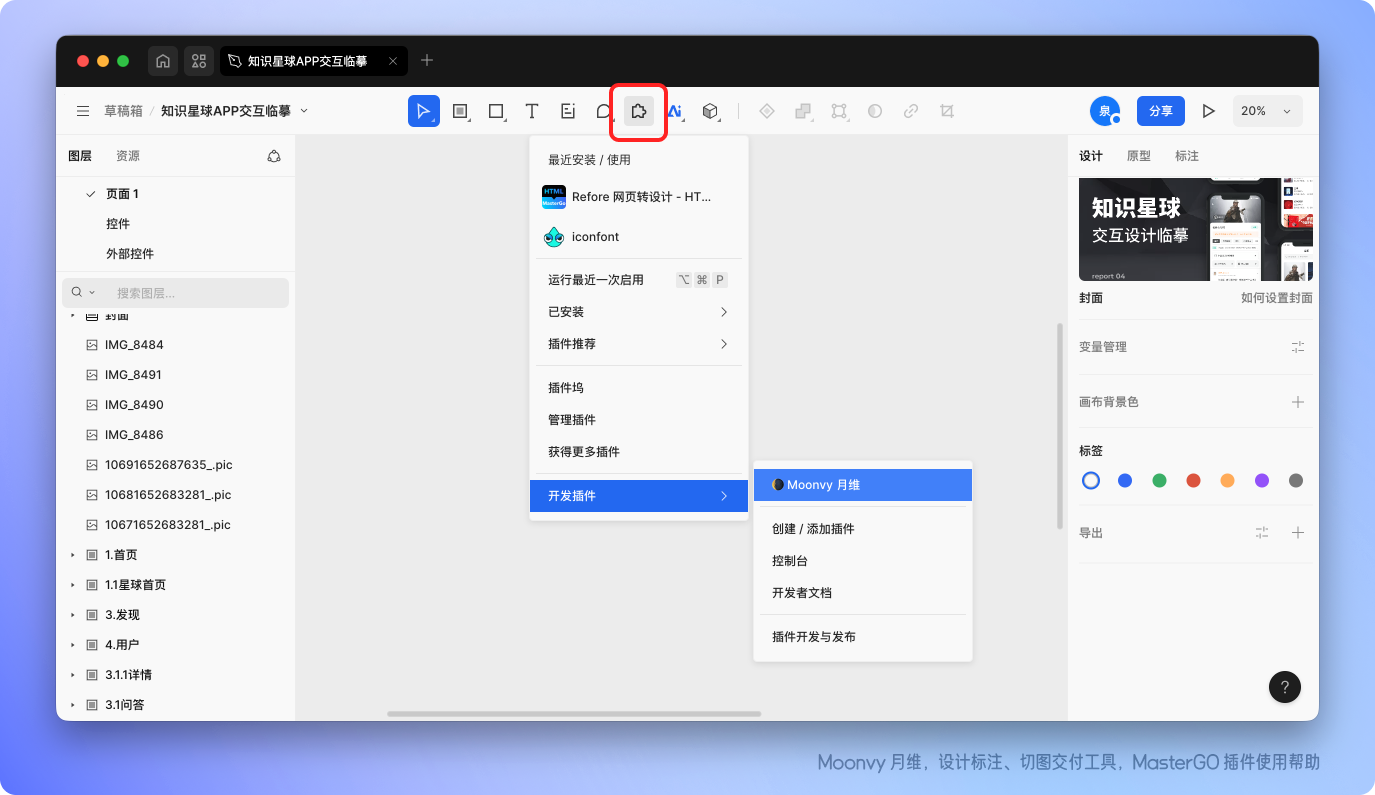The image size is (1375, 795).
Task: Switch to the 原型 tab
Action: click(1139, 156)
